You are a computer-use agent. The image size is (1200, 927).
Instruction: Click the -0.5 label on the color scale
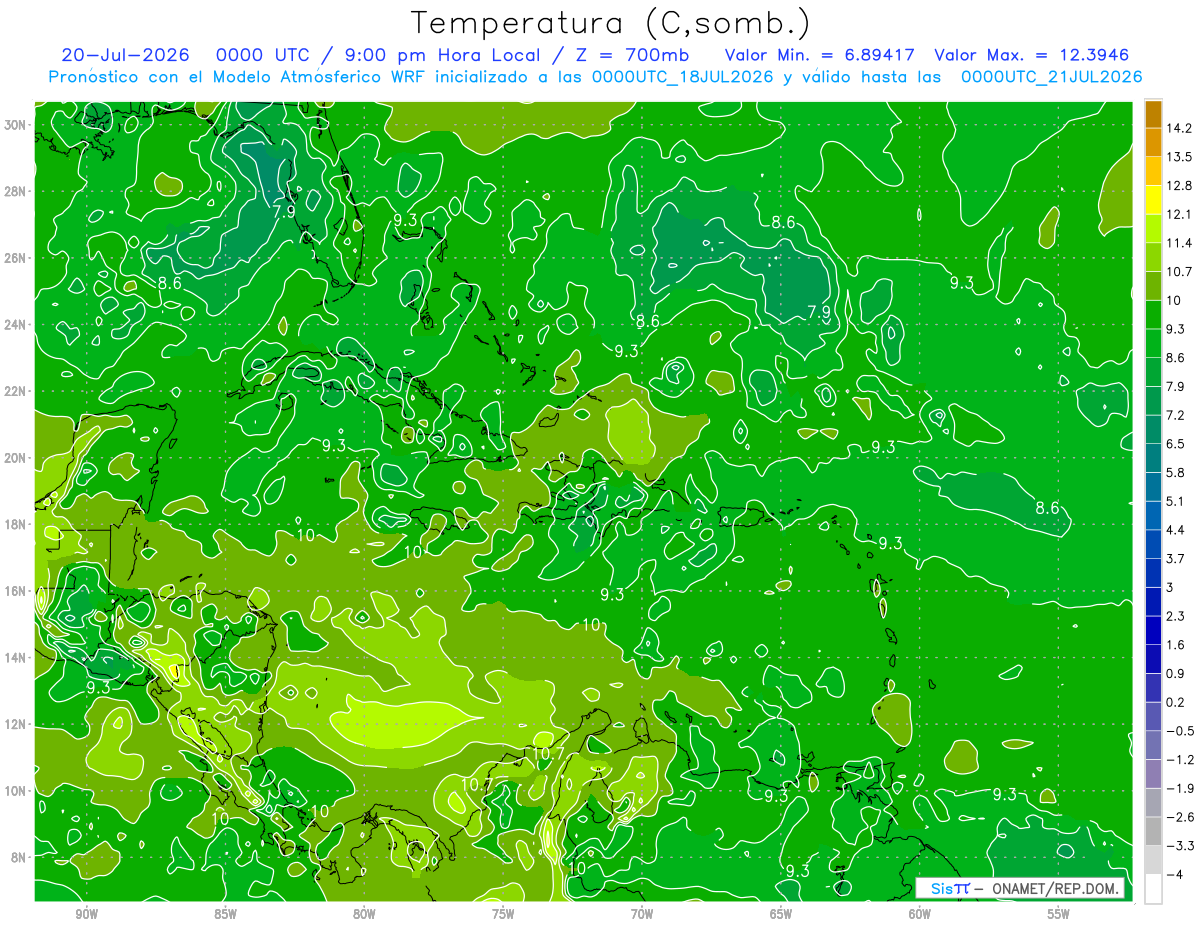click(1179, 731)
